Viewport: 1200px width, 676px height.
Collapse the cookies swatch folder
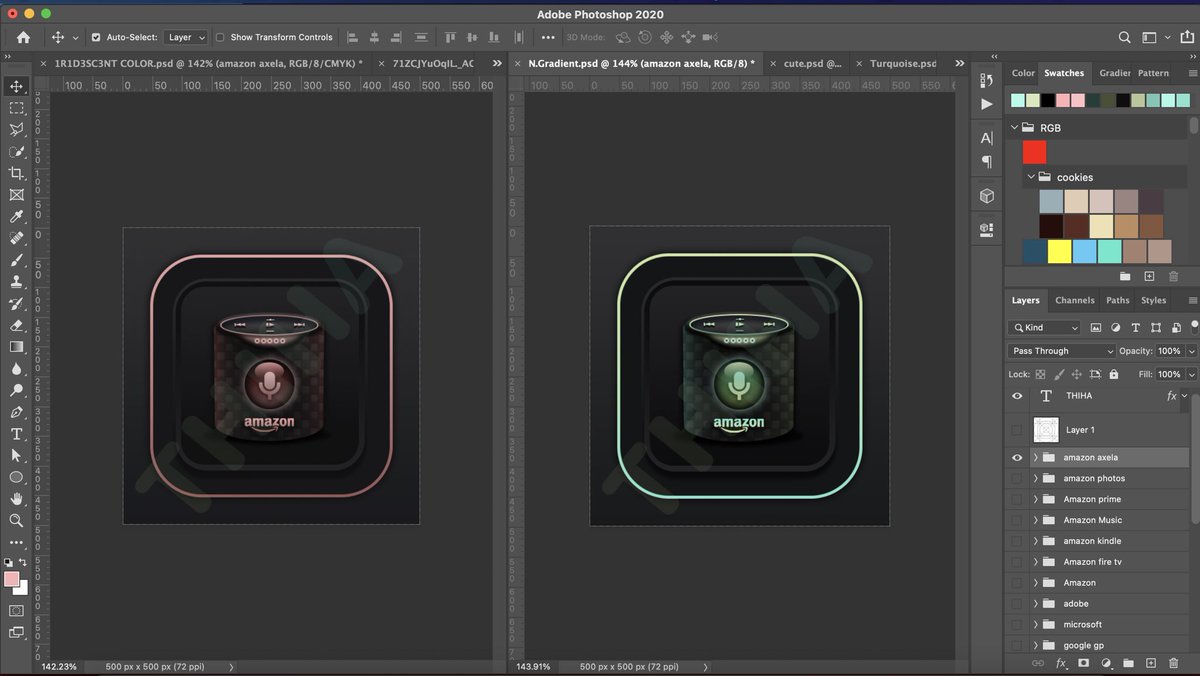click(1030, 177)
